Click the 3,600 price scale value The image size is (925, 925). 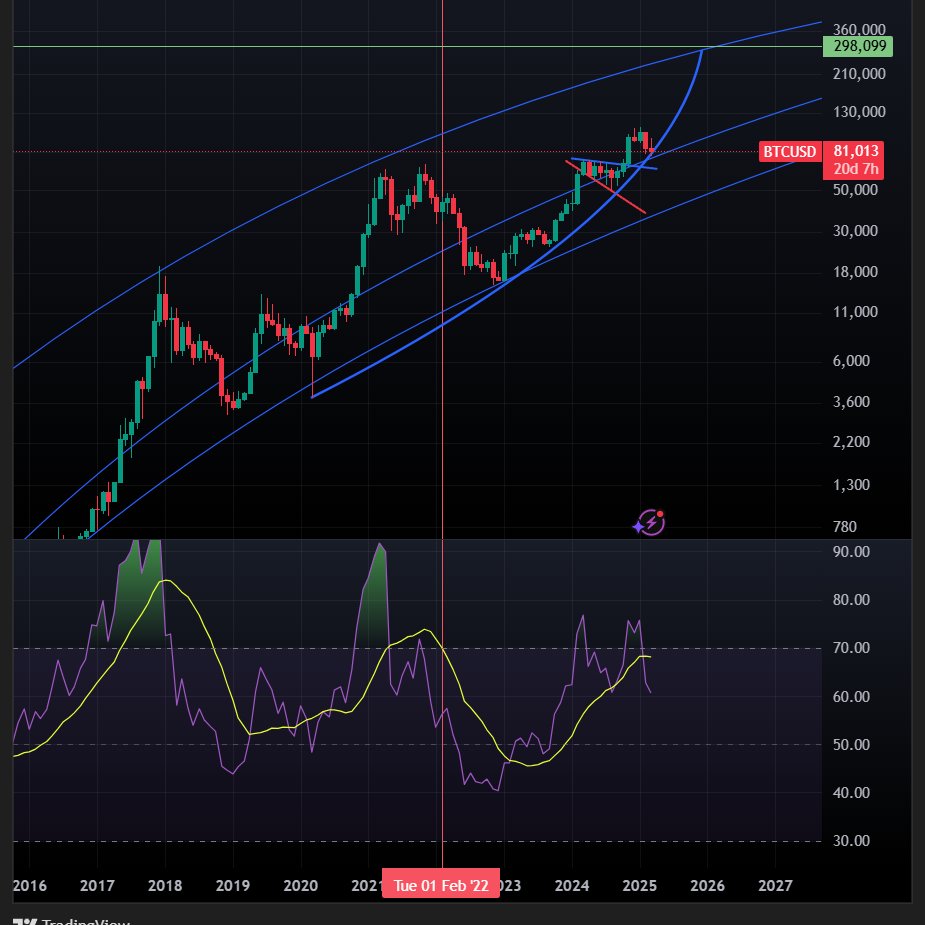click(x=851, y=402)
